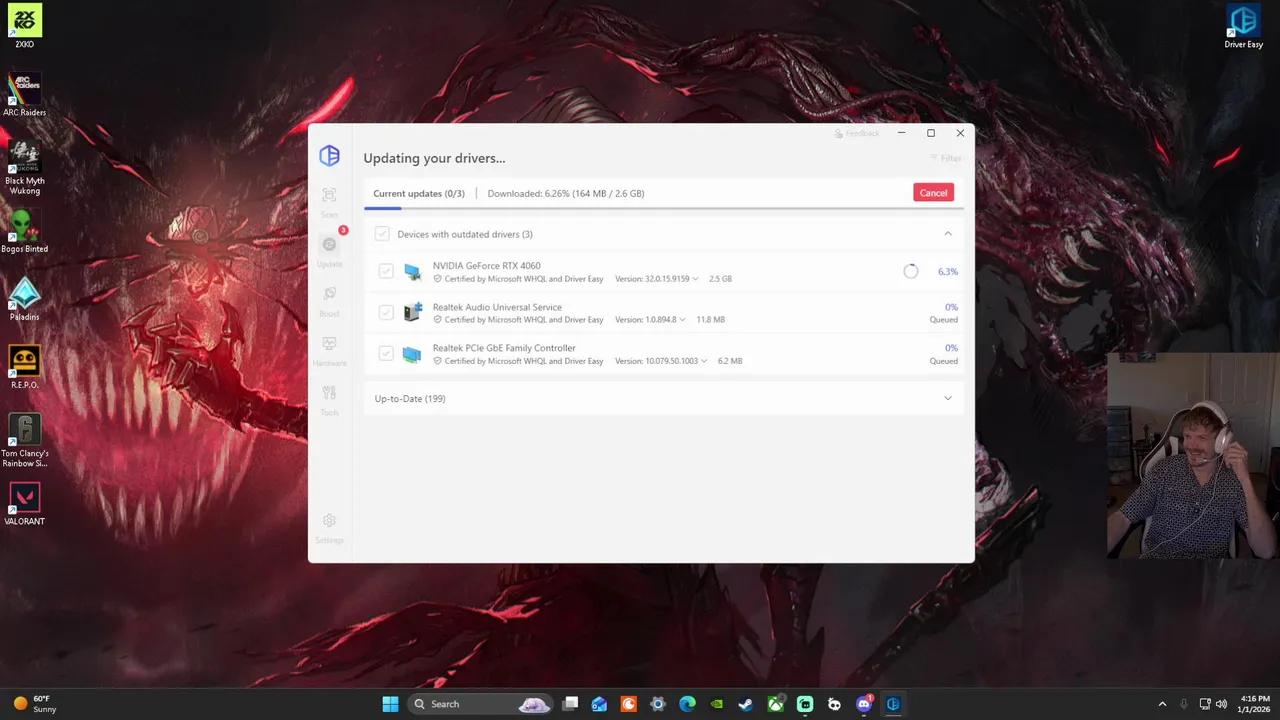Open Steam from the taskbar
Image resolution: width=1280 pixels, height=720 pixels.
click(745, 704)
